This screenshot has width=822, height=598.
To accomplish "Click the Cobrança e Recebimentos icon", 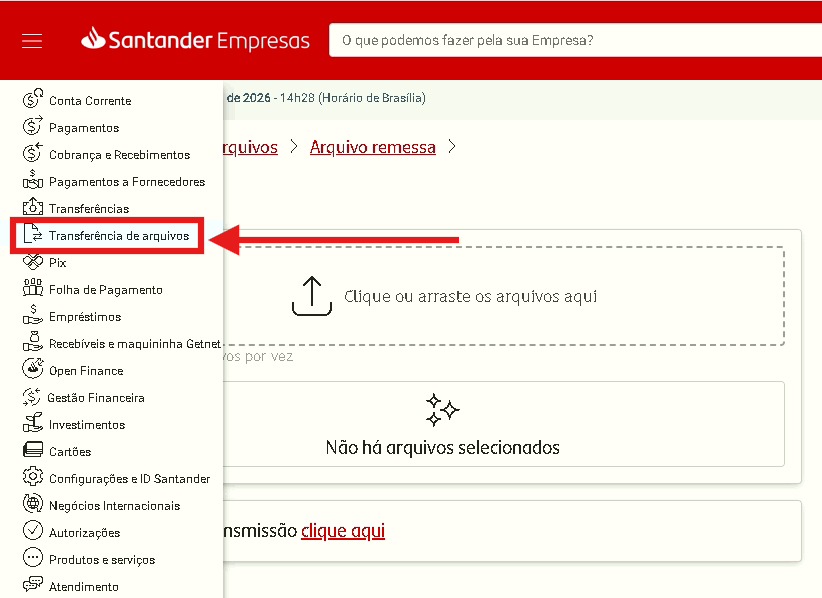I will tap(33, 153).
